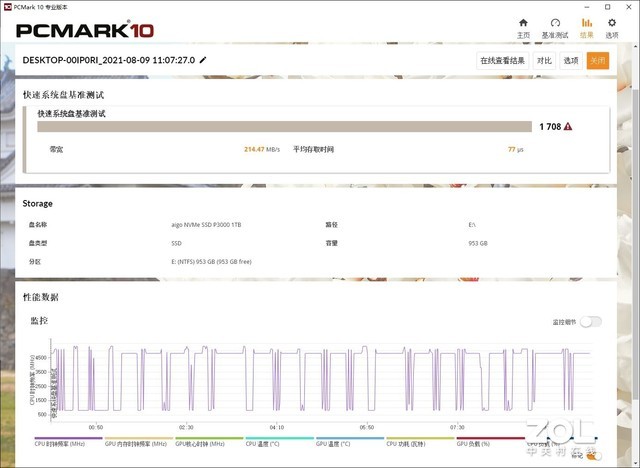Click the vertical scrollbar down arrow
The image size is (640, 468).
636,464
